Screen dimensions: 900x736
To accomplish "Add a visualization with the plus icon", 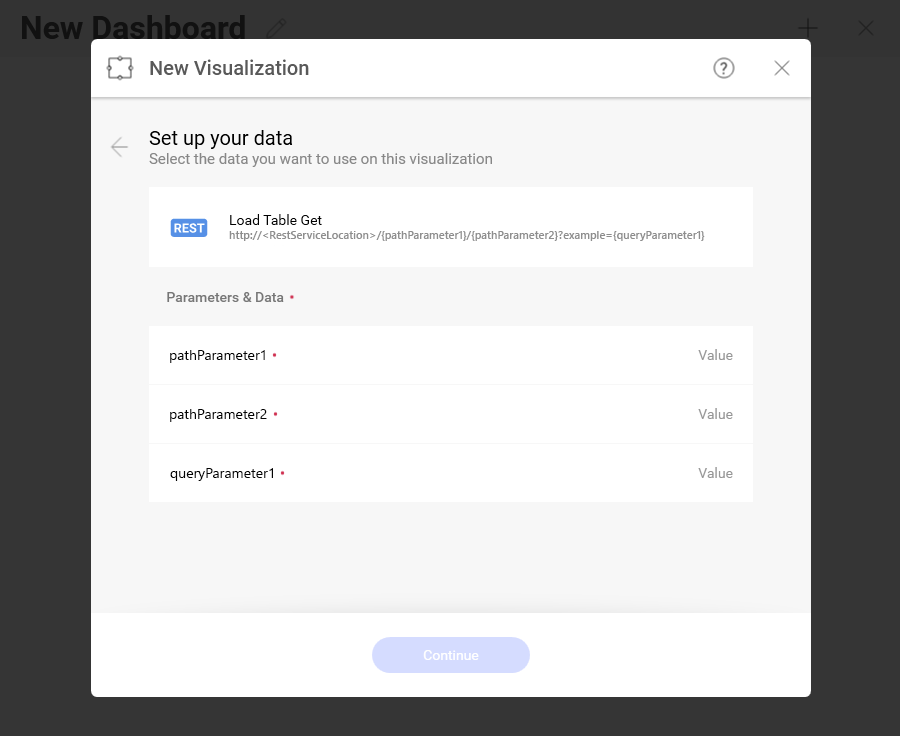I will coord(808,28).
